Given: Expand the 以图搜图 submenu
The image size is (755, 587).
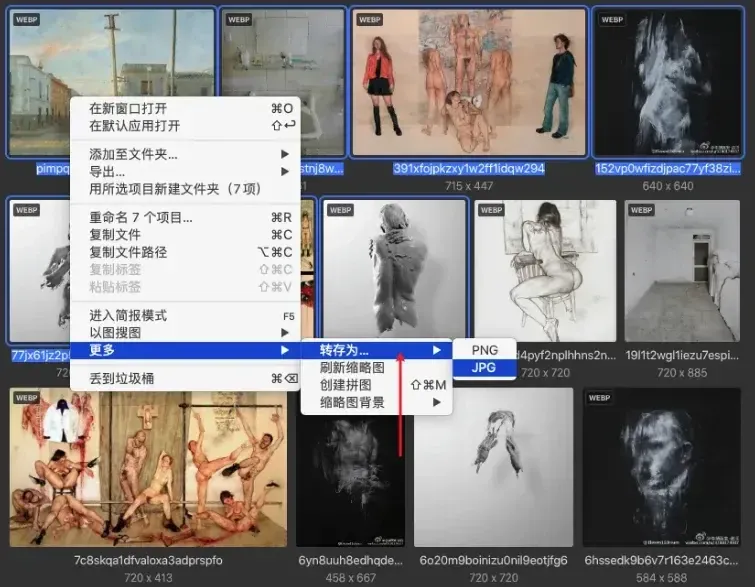Looking at the screenshot, I should 185,333.
